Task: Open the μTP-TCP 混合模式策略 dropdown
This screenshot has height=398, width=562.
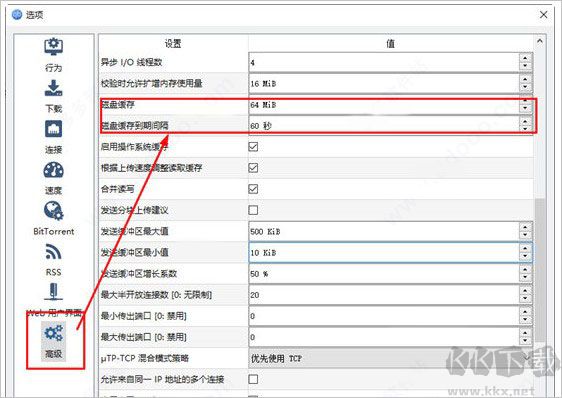Action: pos(391,358)
